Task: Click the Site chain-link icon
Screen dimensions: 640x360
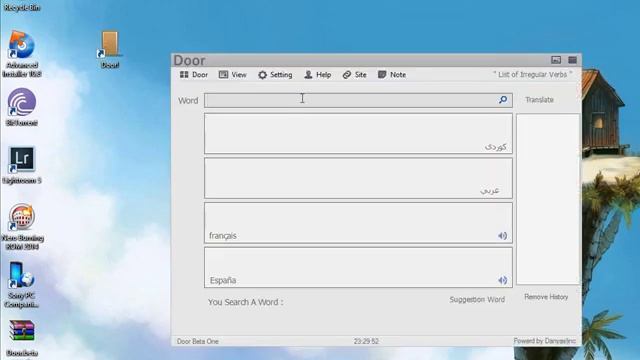Action: point(347,75)
